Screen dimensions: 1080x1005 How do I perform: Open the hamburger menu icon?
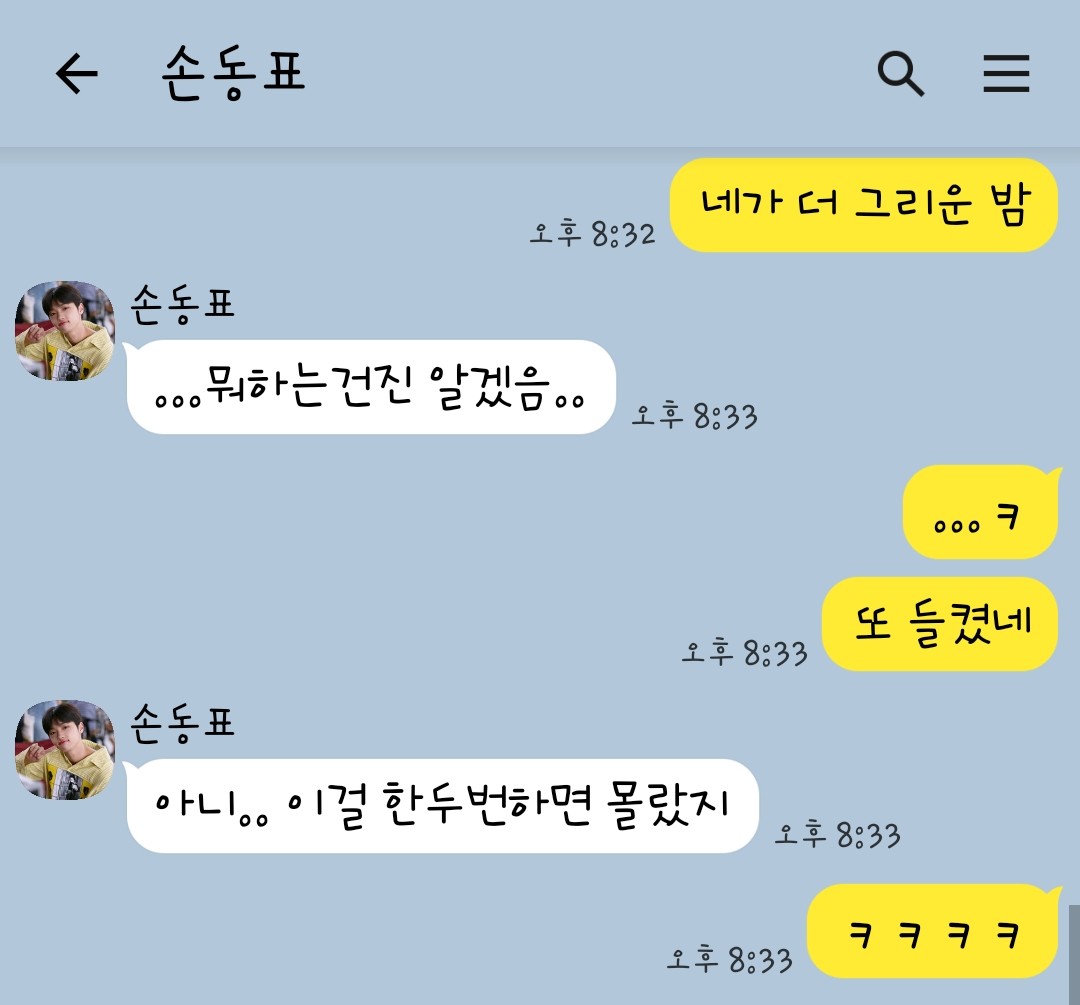1006,74
